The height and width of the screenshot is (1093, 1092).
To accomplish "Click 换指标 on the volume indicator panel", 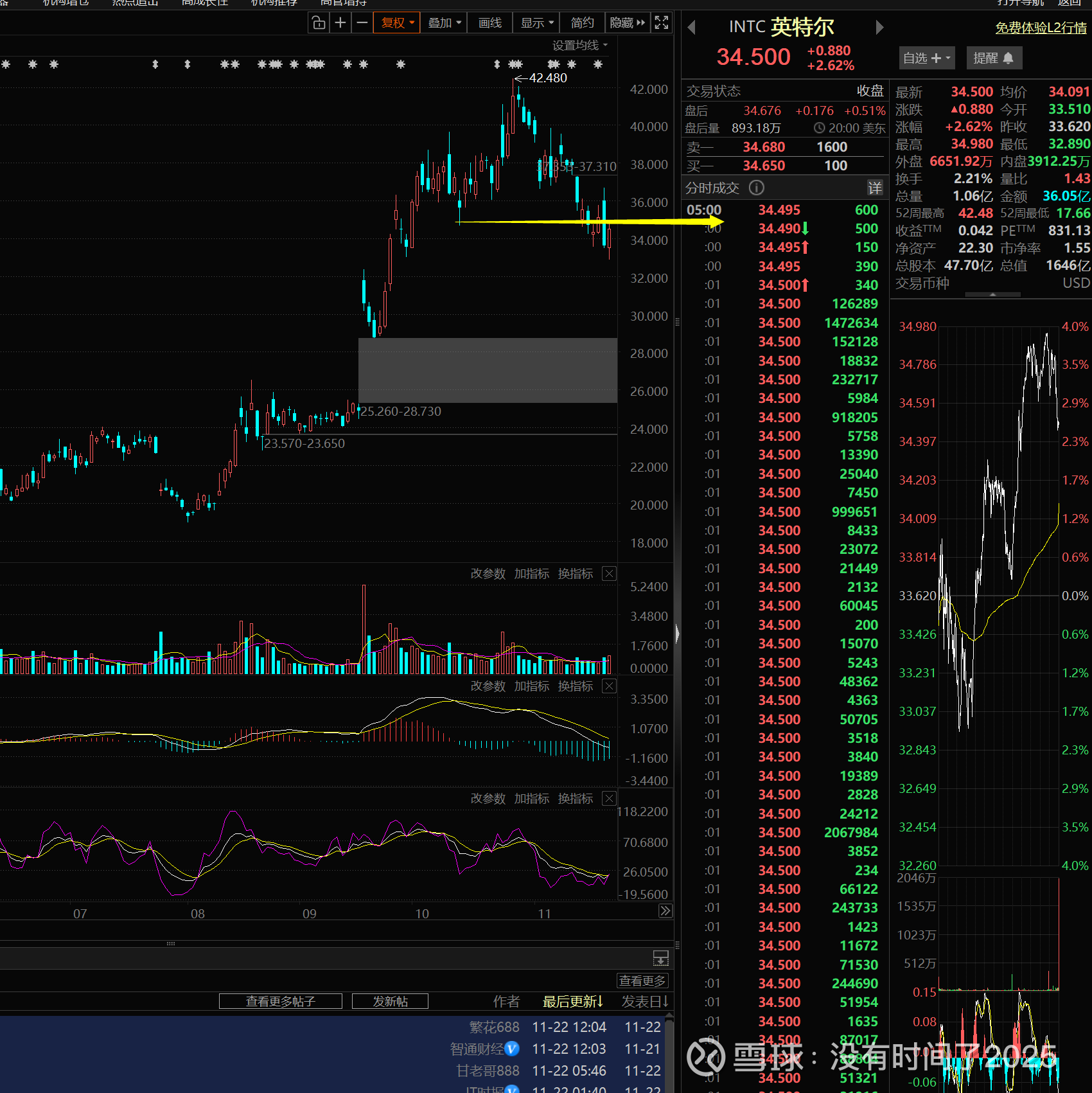I will [576, 574].
